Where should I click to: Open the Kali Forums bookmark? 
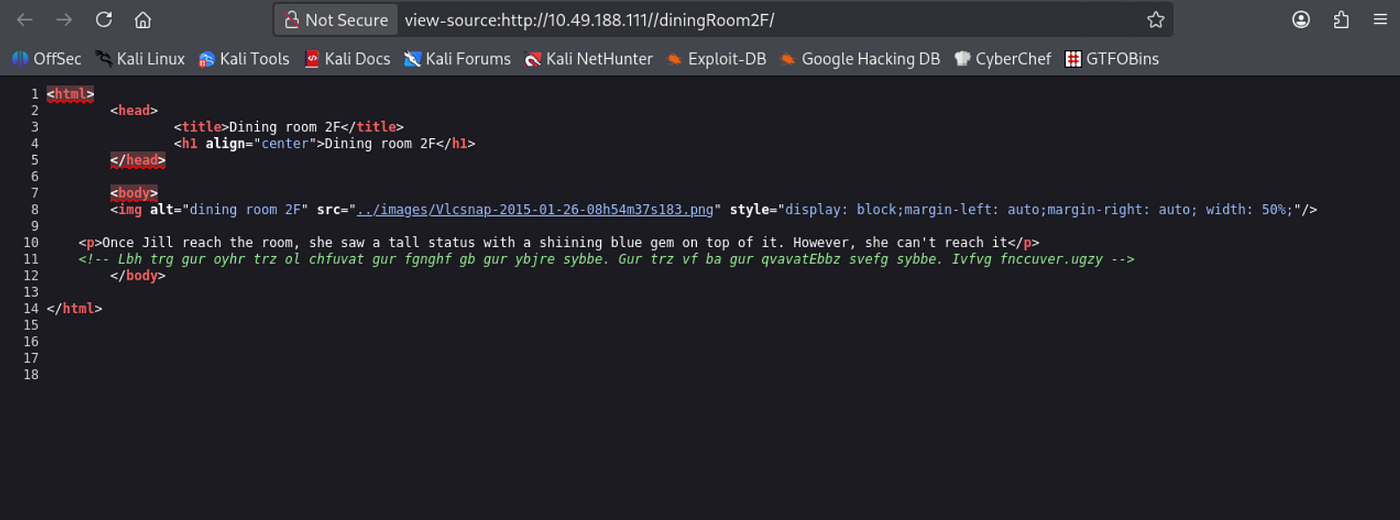tap(457, 59)
